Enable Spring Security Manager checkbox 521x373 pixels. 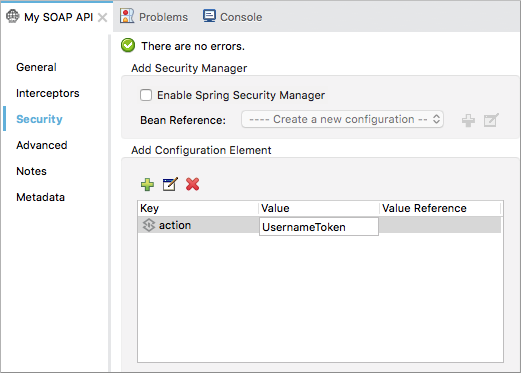(146, 95)
